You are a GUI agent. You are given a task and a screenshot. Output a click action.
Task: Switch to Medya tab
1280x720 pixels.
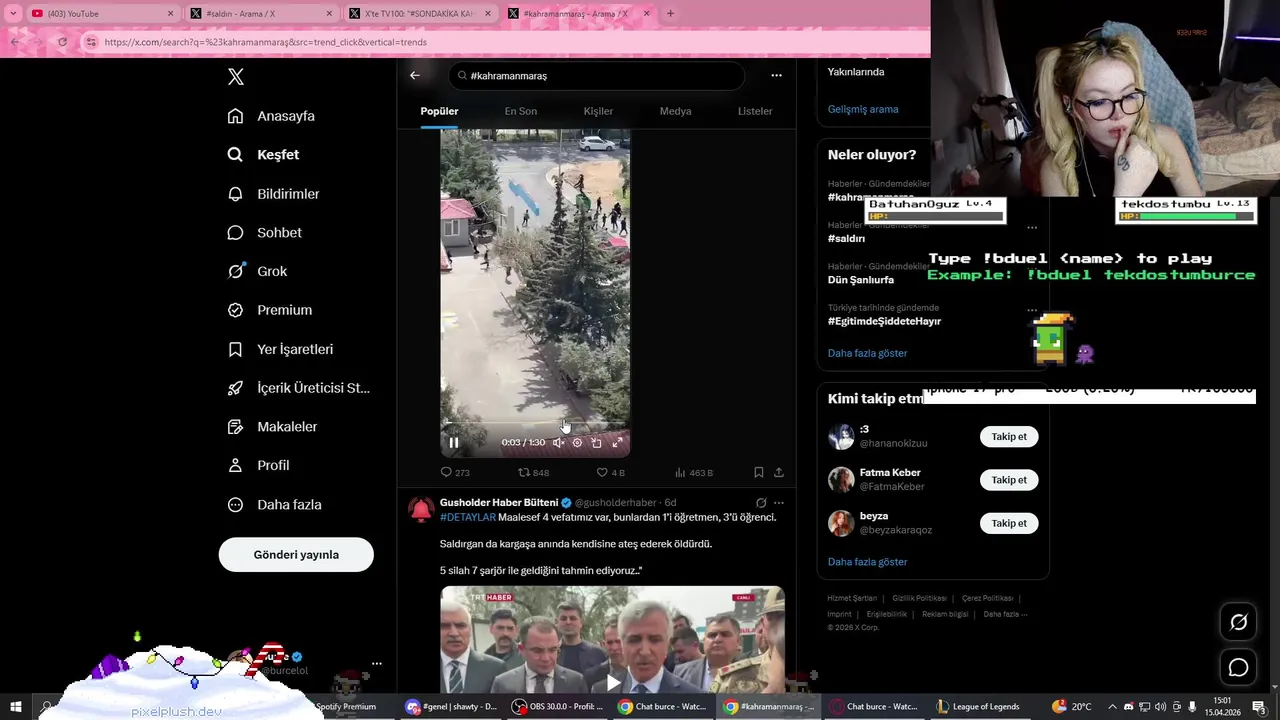675,111
